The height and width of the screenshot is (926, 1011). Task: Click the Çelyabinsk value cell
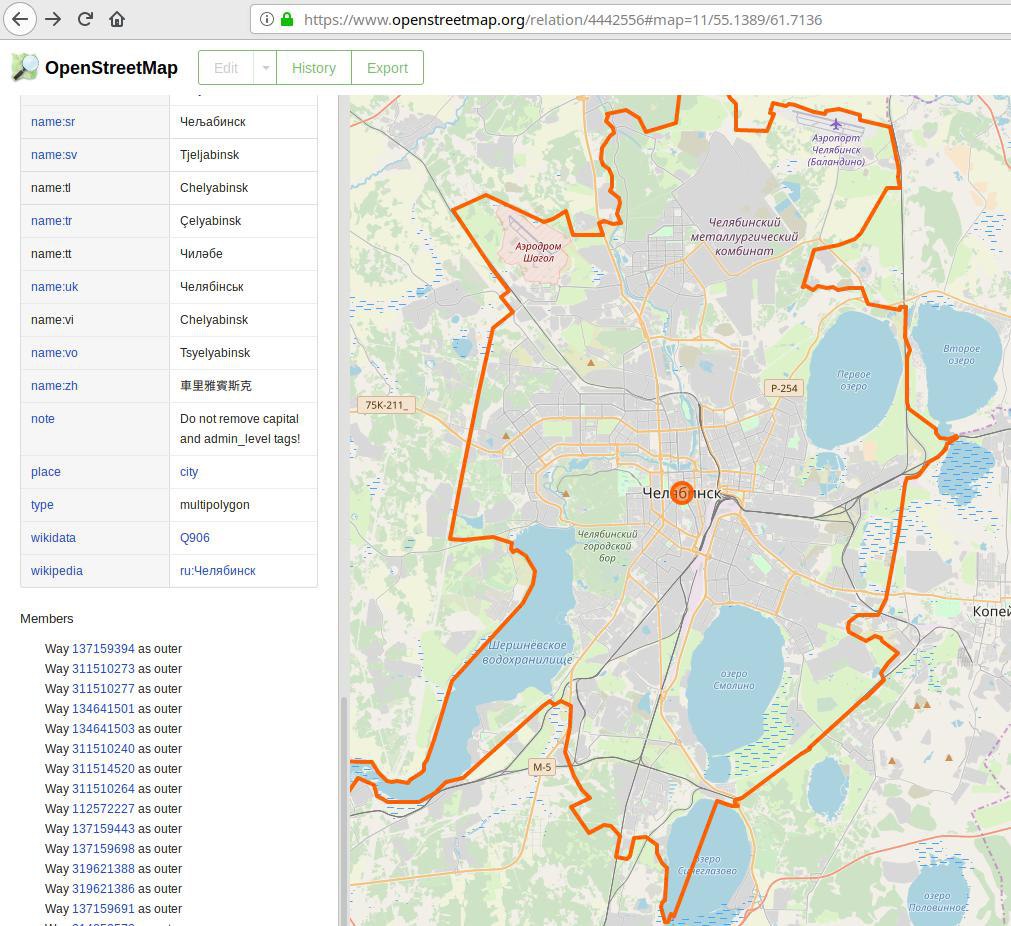tap(244, 221)
